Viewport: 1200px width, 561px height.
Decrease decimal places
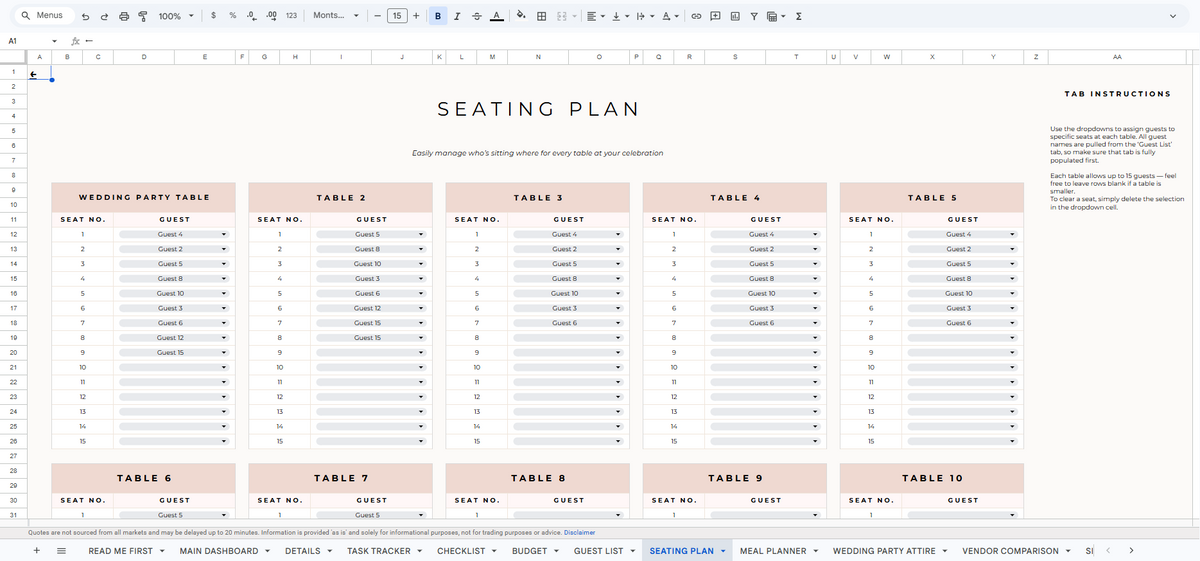coord(252,16)
